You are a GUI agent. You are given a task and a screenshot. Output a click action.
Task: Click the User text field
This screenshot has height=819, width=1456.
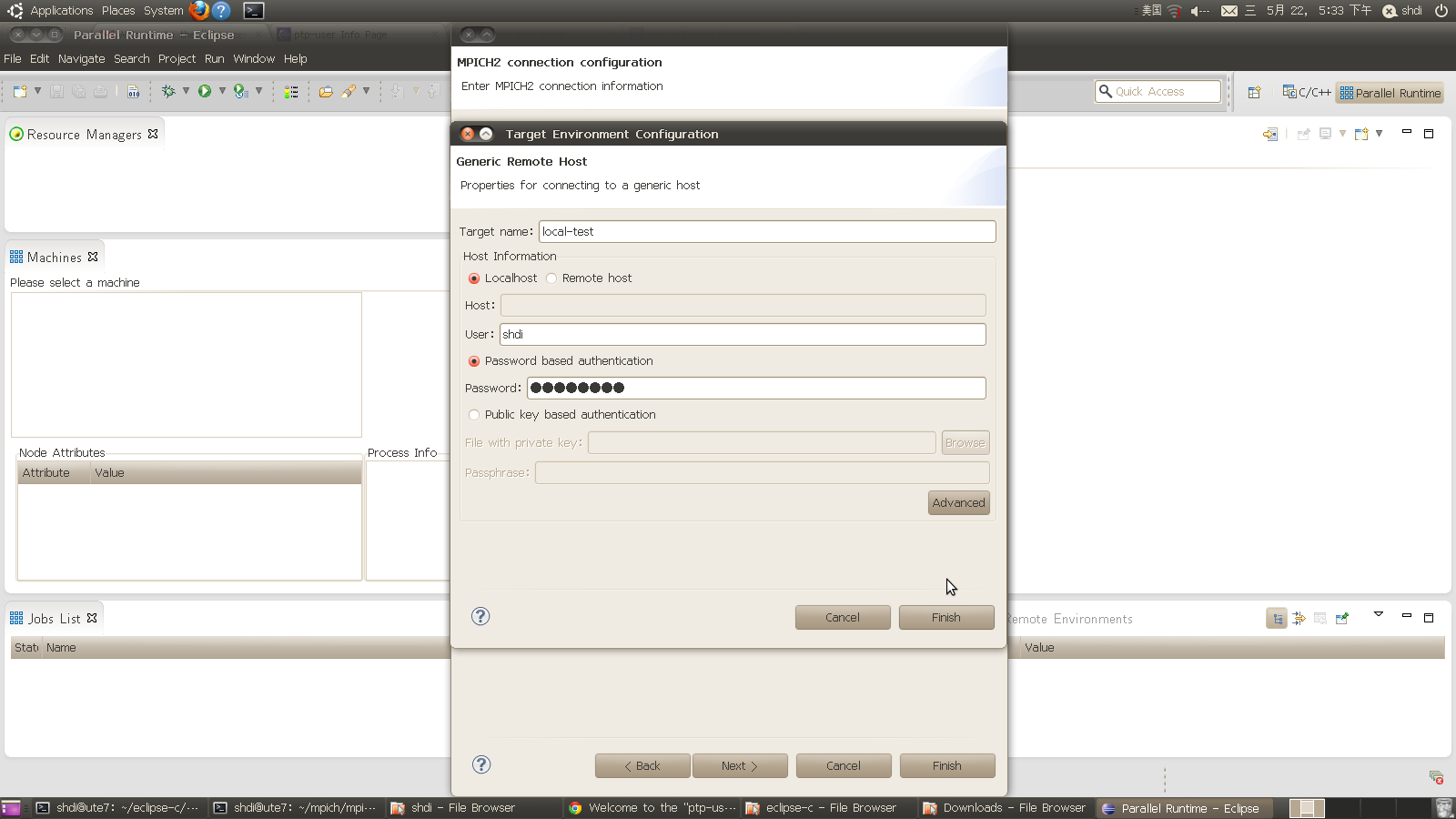[743, 334]
